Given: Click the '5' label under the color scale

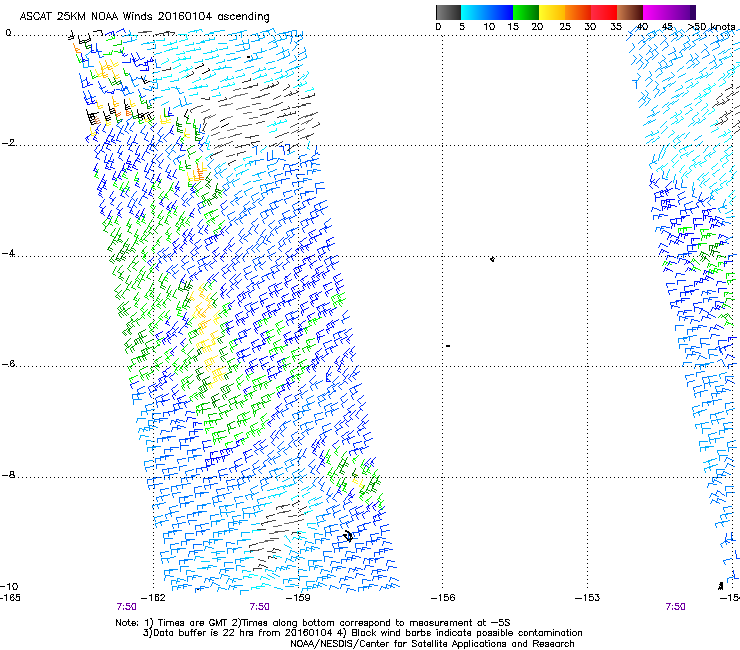Looking at the screenshot, I should [462, 27].
